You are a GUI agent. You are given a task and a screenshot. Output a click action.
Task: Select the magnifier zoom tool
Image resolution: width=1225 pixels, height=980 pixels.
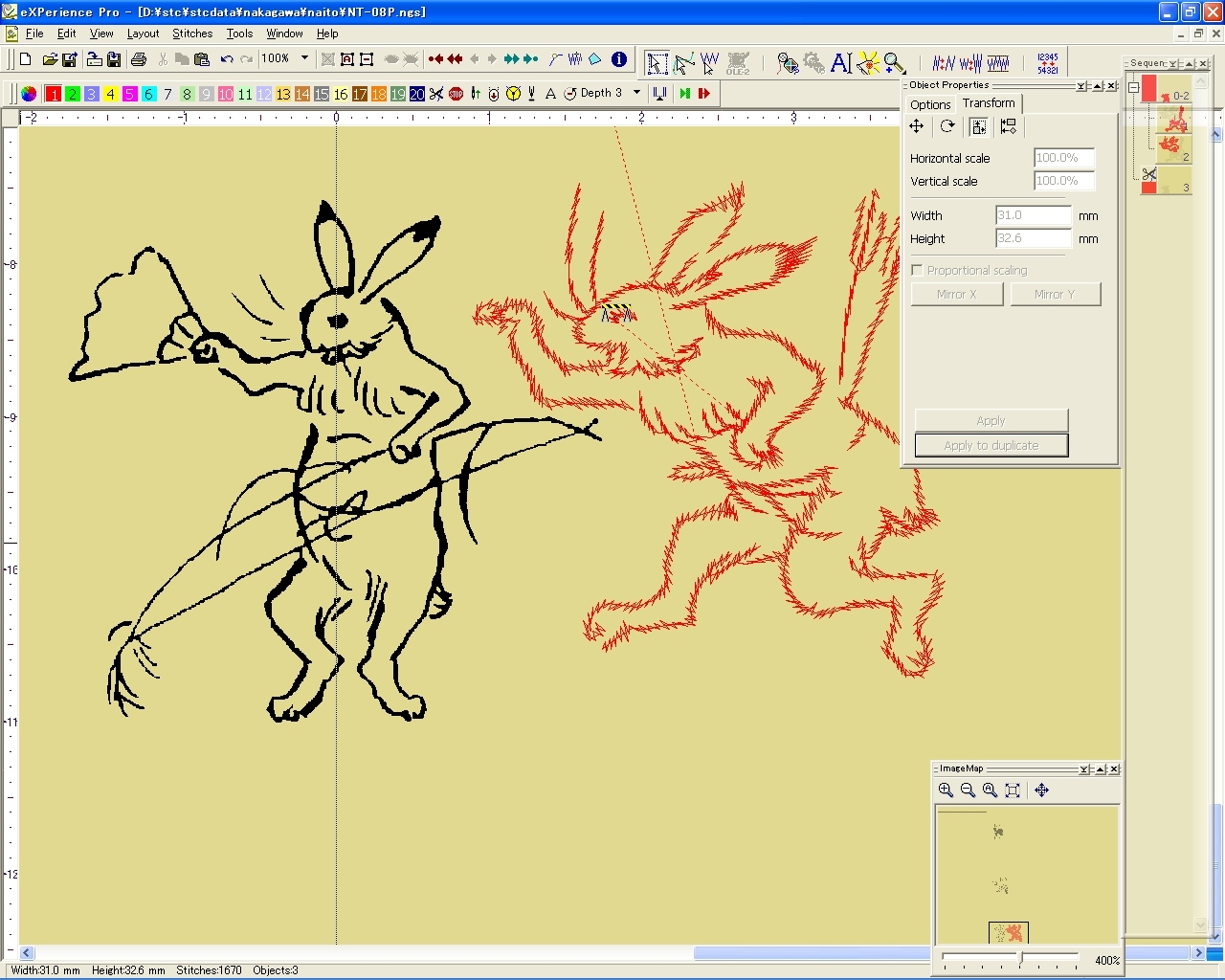pyautogui.click(x=894, y=63)
